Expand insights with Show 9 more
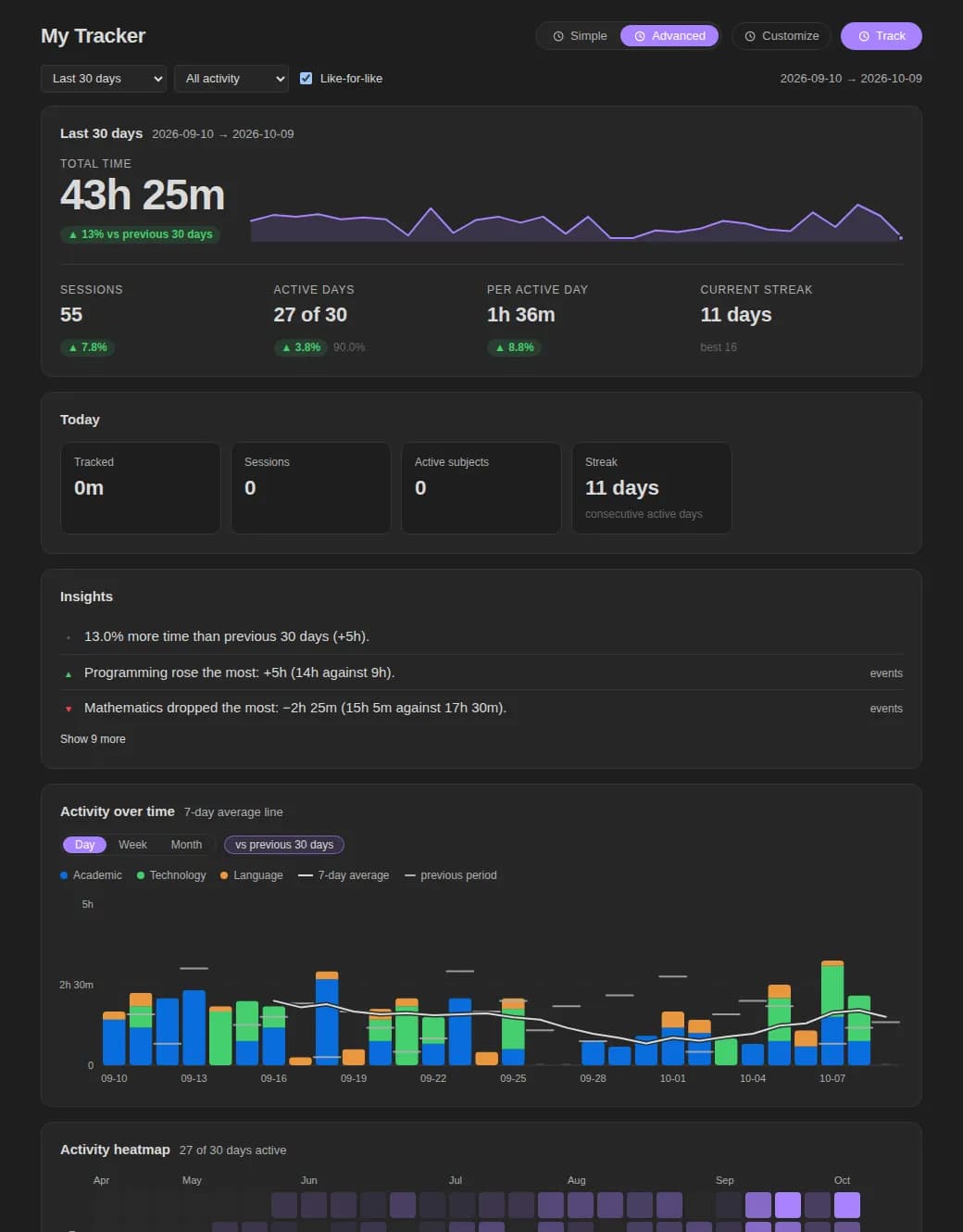The height and width of the screenshot is (1232, 963). click(93, 739)
